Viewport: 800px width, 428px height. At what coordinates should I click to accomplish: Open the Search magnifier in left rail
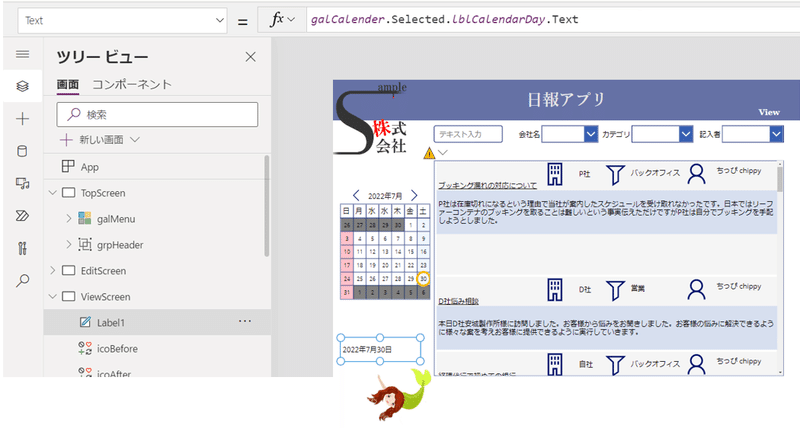22,280
